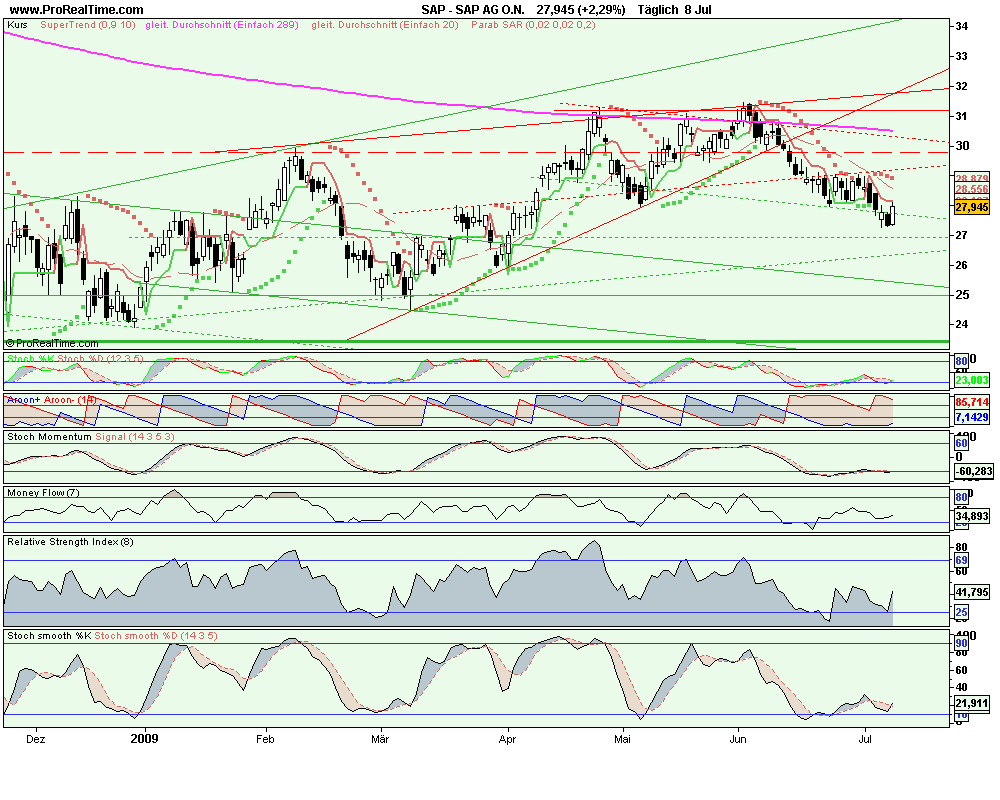Select the SAP - SAP AG O.N. title
Screen dimensions: 1000x800
click(473, 10)
